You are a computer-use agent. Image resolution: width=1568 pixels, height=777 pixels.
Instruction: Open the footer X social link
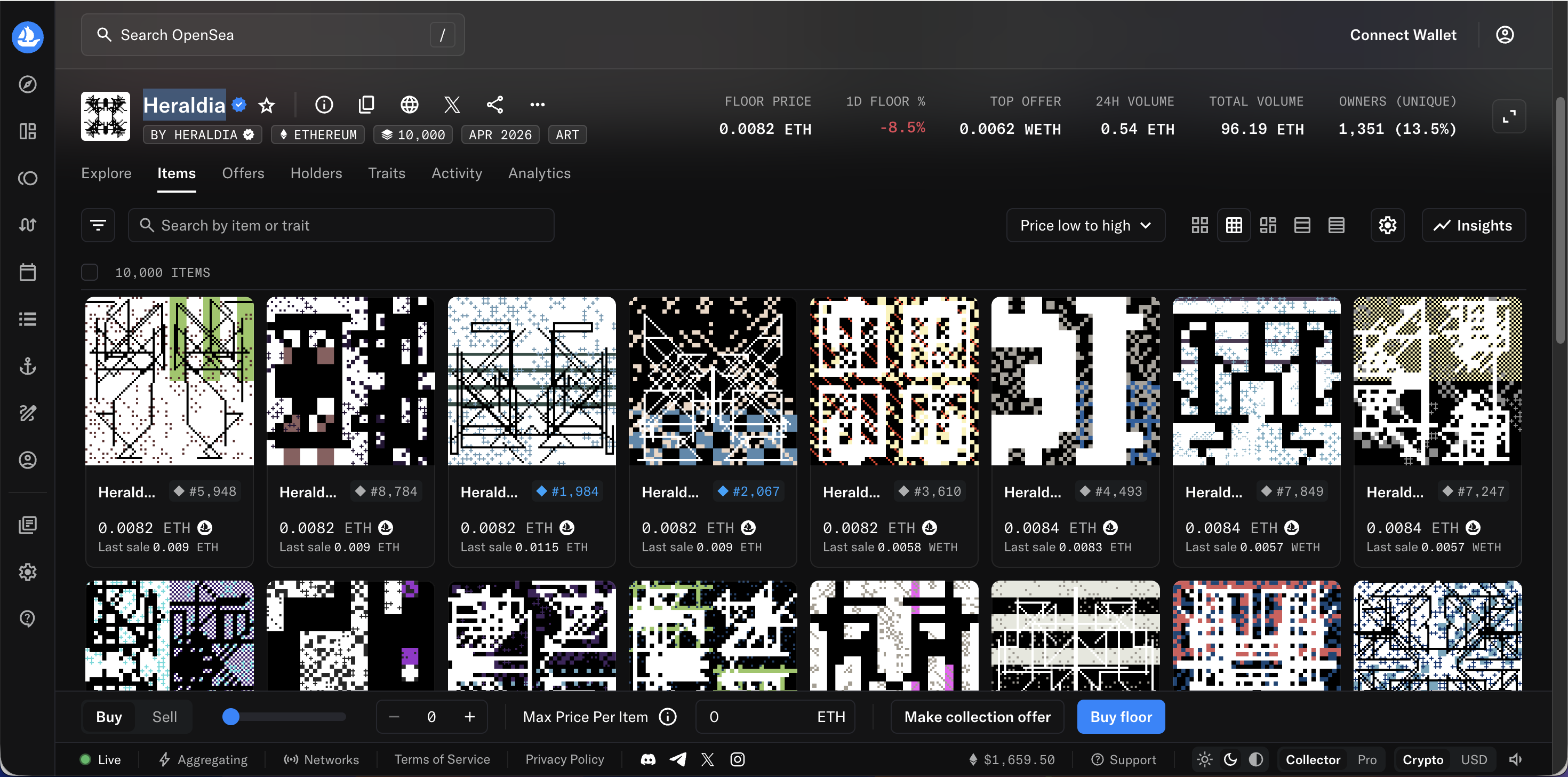tap(707, 759)
